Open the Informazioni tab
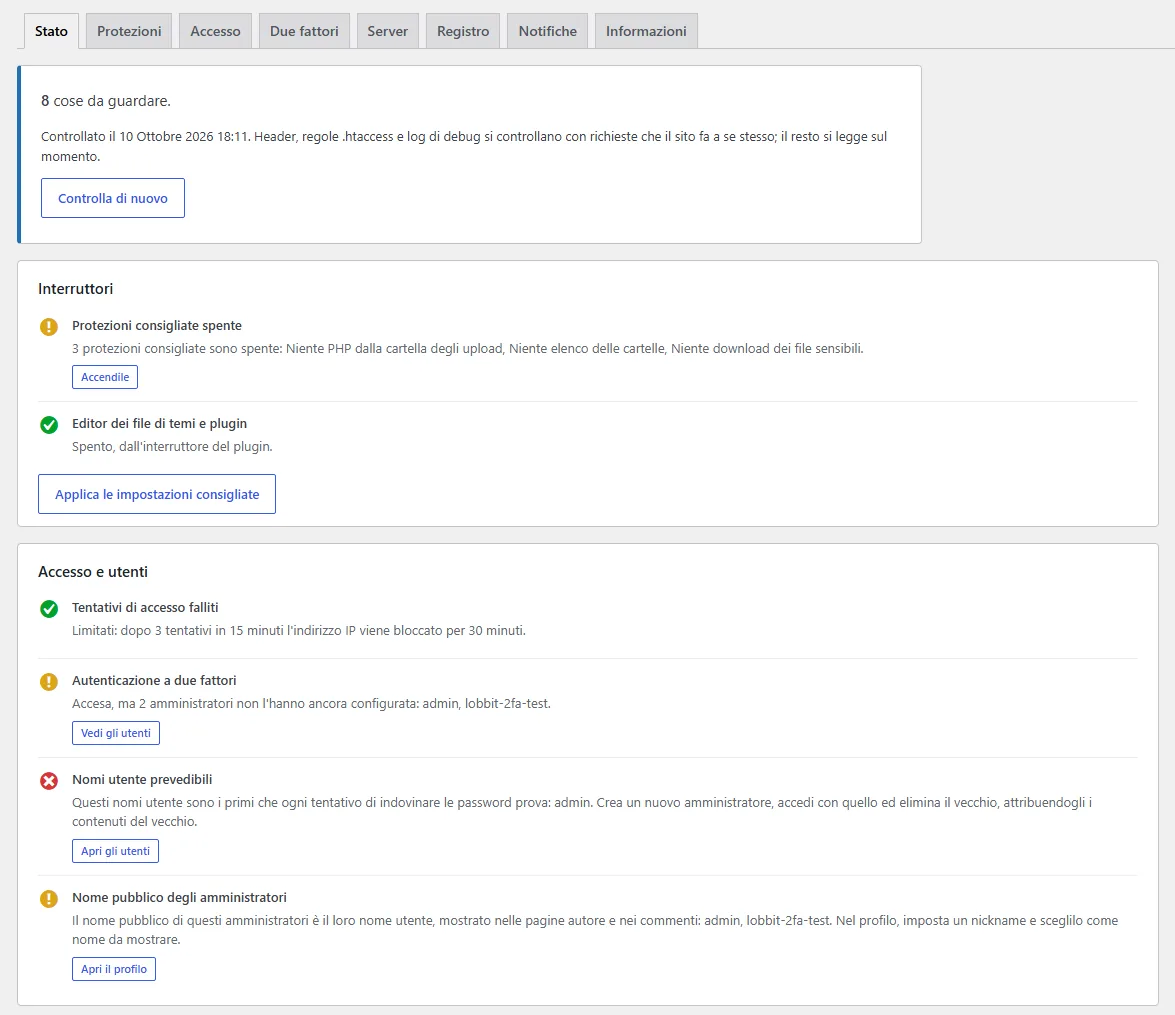This screenshot has height=1015, width=1175. [x=646, y=31]
